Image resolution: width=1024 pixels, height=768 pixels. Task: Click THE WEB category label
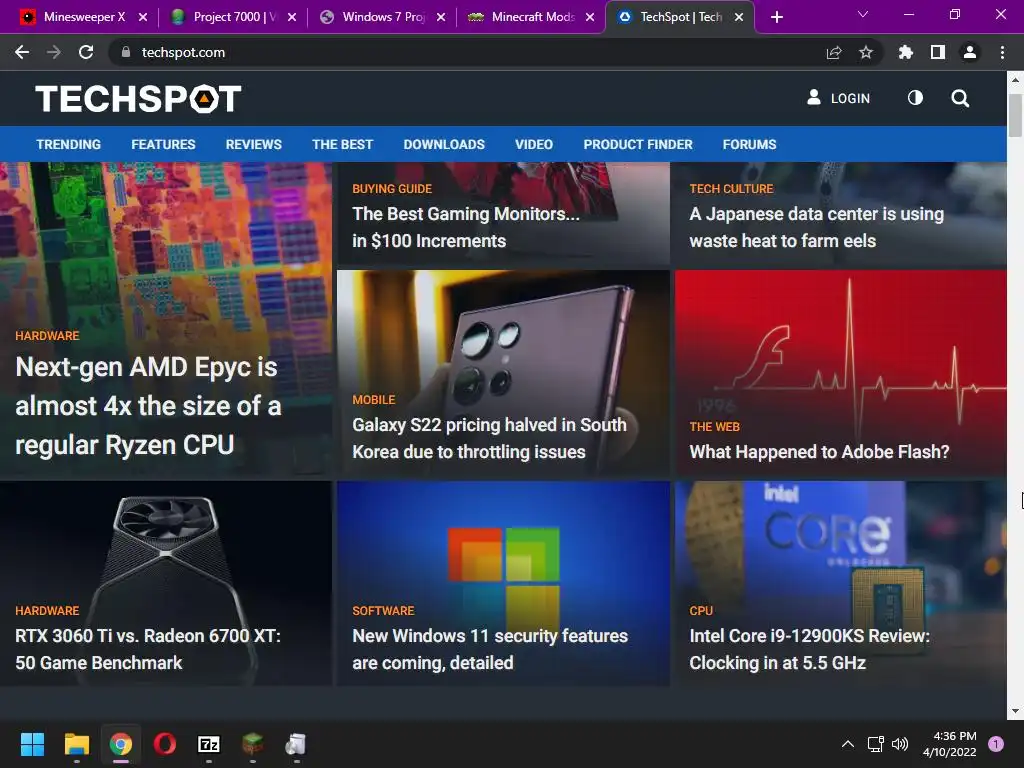(714, 426)
